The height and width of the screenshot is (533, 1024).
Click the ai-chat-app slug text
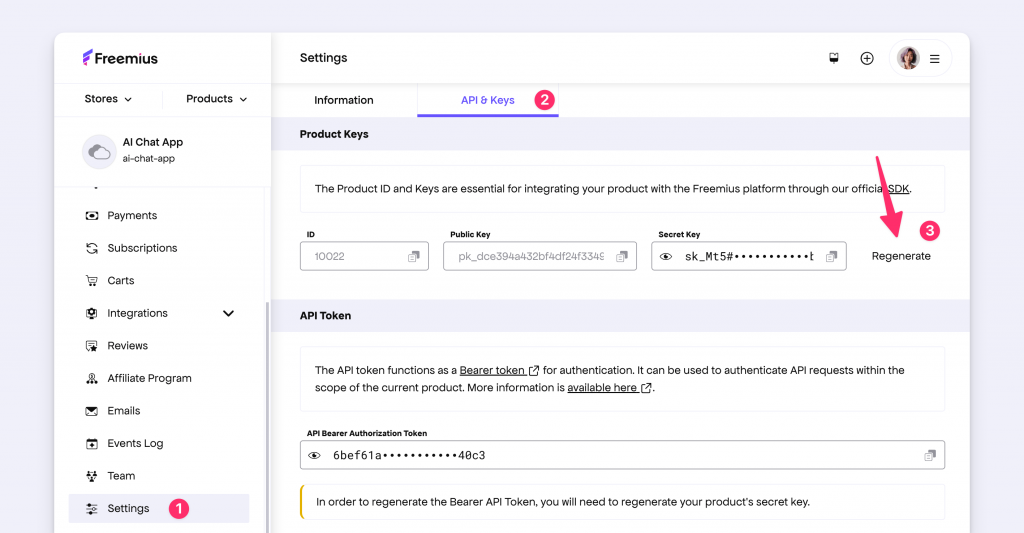[x=149, y=159]
